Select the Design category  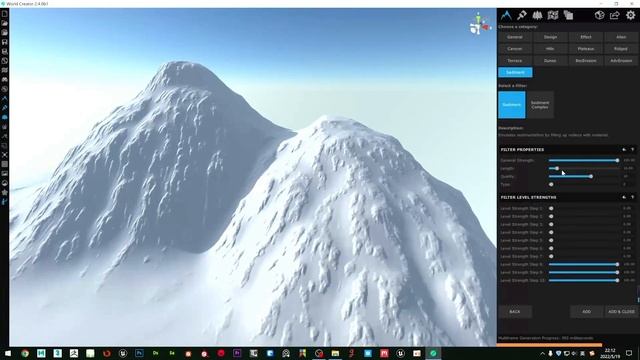(x=550, y=37)
